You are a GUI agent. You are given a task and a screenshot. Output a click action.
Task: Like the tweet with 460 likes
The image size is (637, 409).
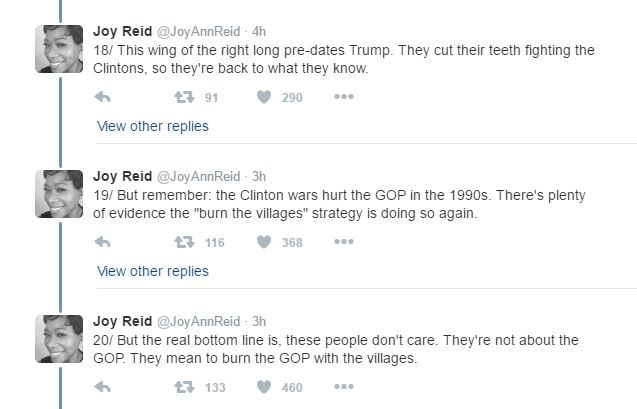tap(265, 387)
